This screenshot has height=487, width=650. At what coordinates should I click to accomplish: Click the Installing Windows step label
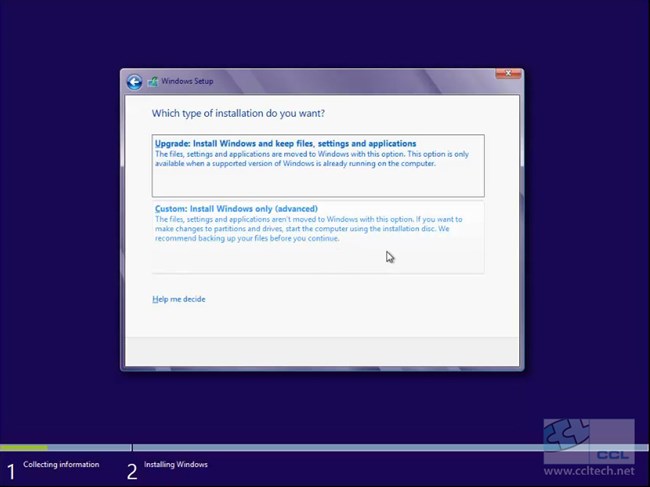tap(176, 465)
